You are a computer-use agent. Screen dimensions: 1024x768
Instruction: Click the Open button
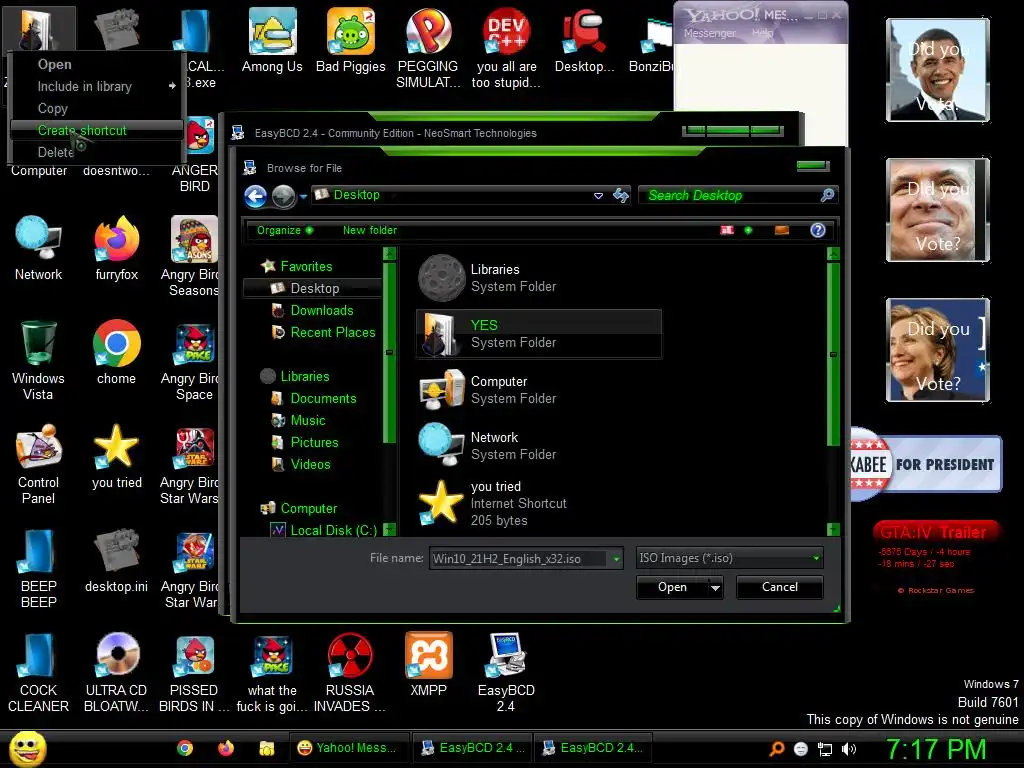672,587
